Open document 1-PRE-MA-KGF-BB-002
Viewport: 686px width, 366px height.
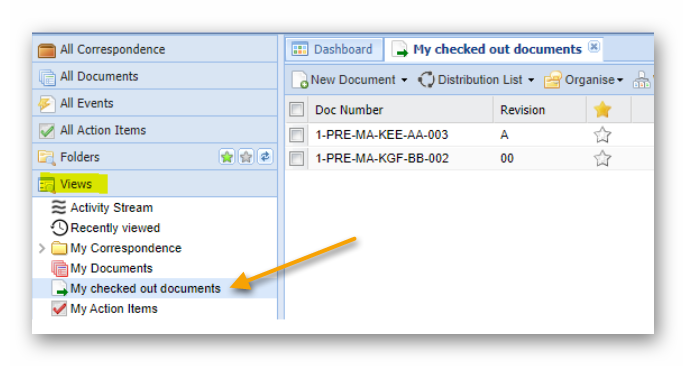click(382, 158)
